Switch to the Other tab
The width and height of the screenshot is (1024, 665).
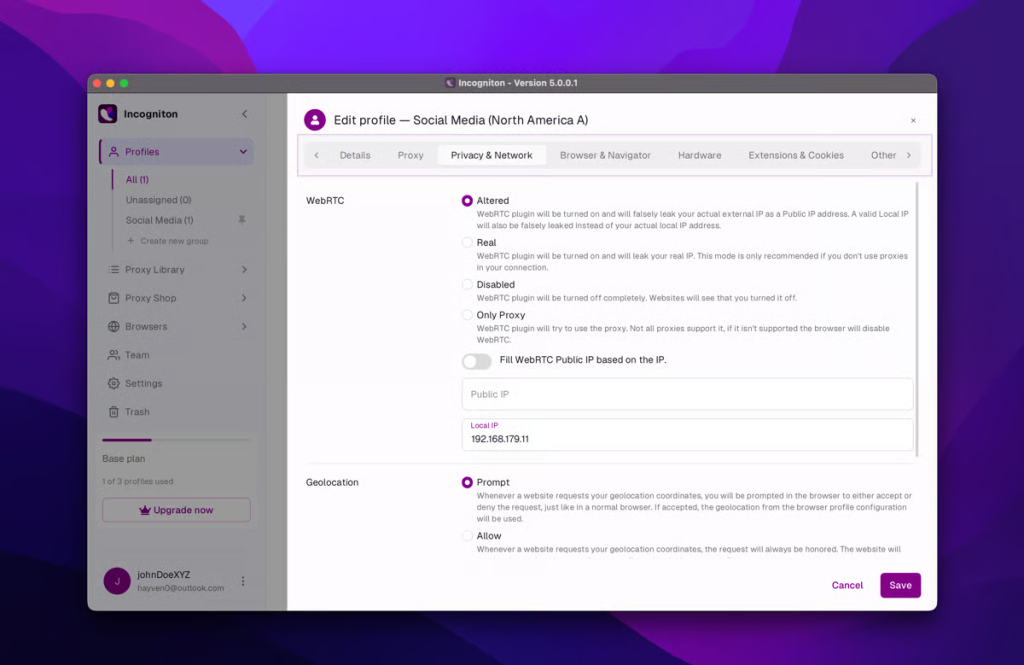[883, 155]
